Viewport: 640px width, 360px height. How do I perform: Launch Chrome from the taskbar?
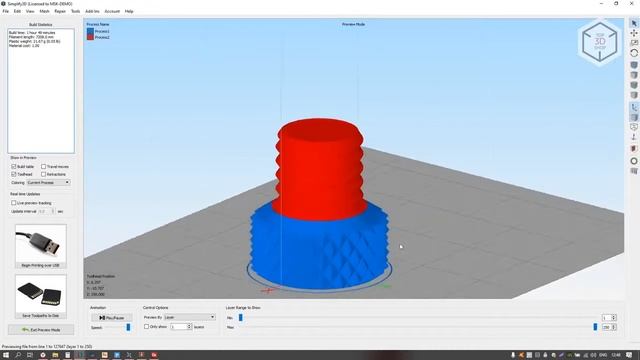pos(42,355)
